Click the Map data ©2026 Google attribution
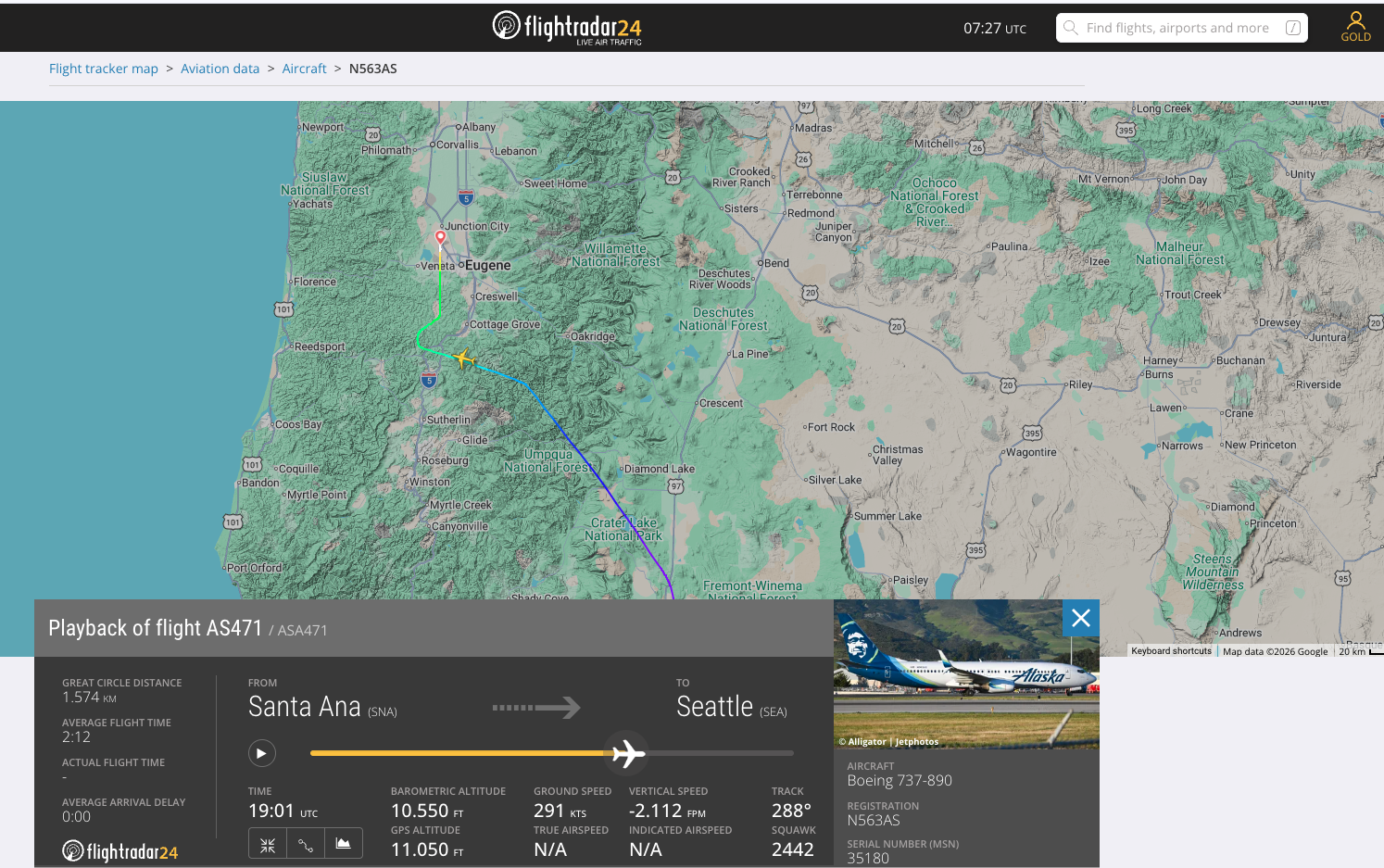1384x868 pixels. coord(1276,651)
